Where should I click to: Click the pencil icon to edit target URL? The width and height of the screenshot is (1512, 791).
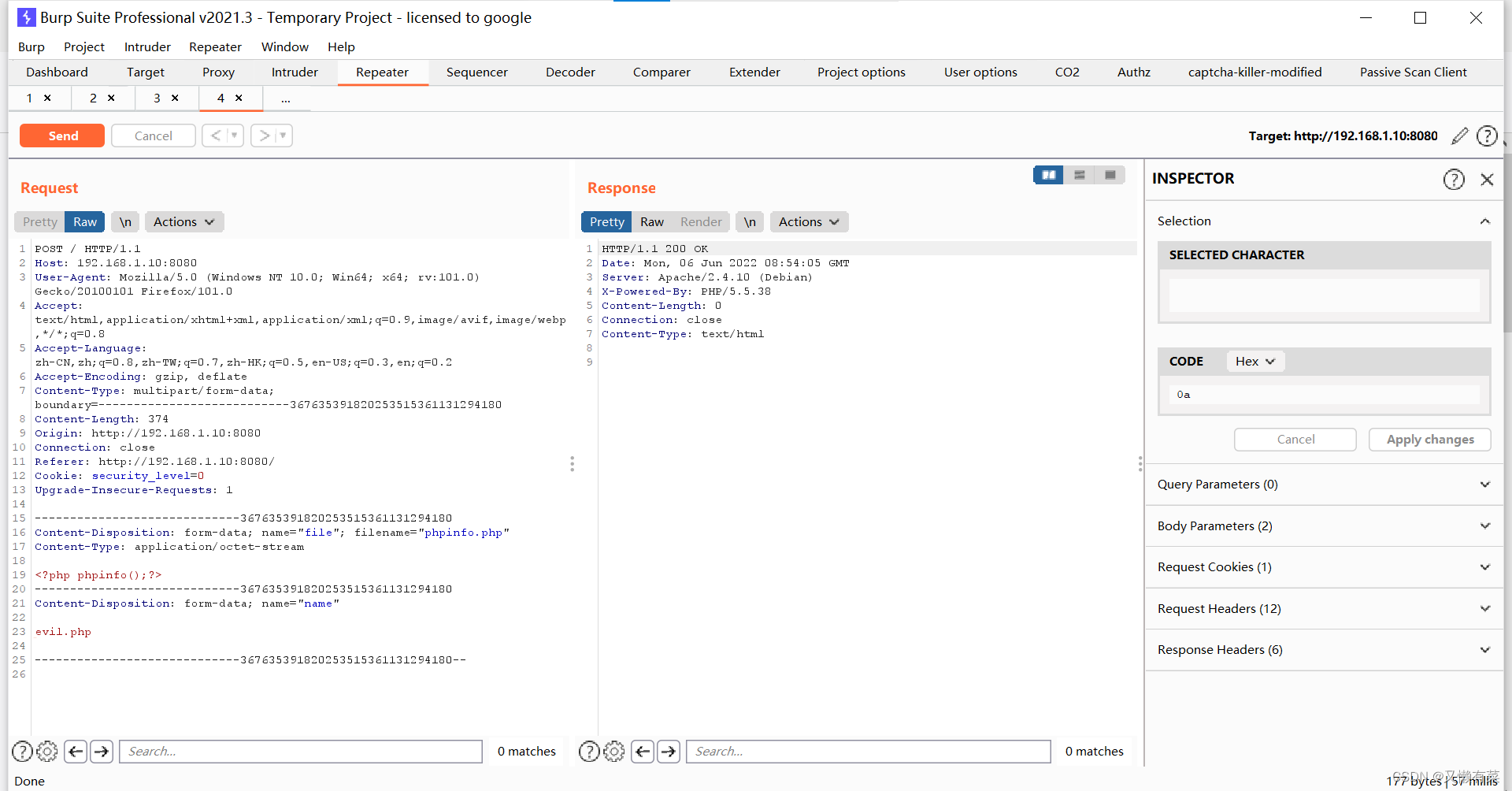pyautogui.click(x=1460, y=136)
